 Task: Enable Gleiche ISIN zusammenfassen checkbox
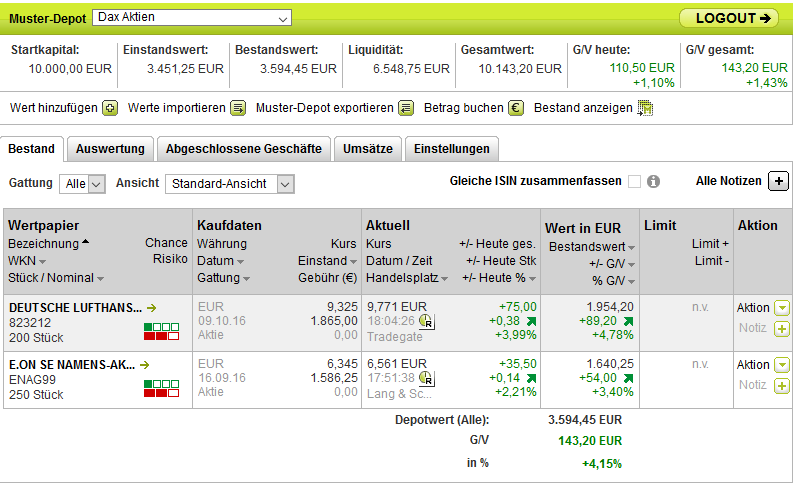[634, 182]
